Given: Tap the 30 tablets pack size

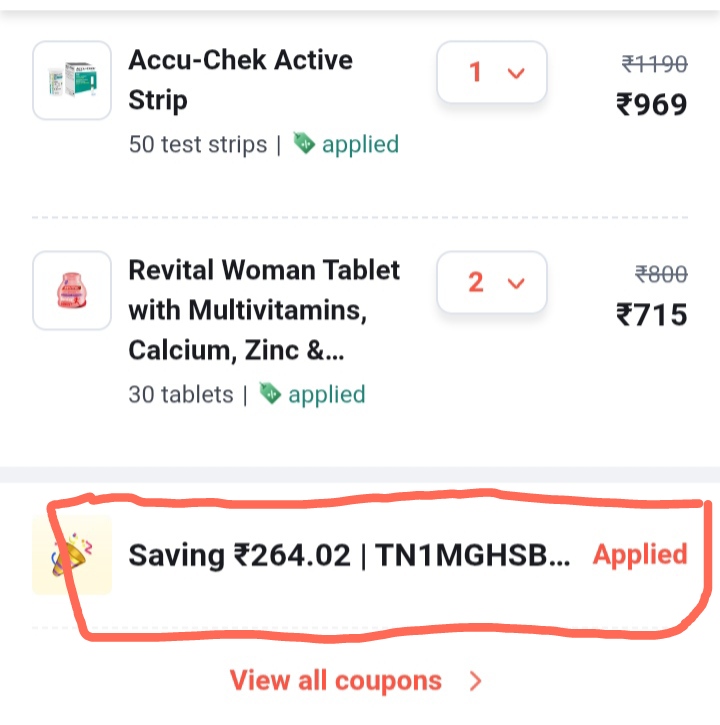Looking at the screenshot, I should (181, 394).
